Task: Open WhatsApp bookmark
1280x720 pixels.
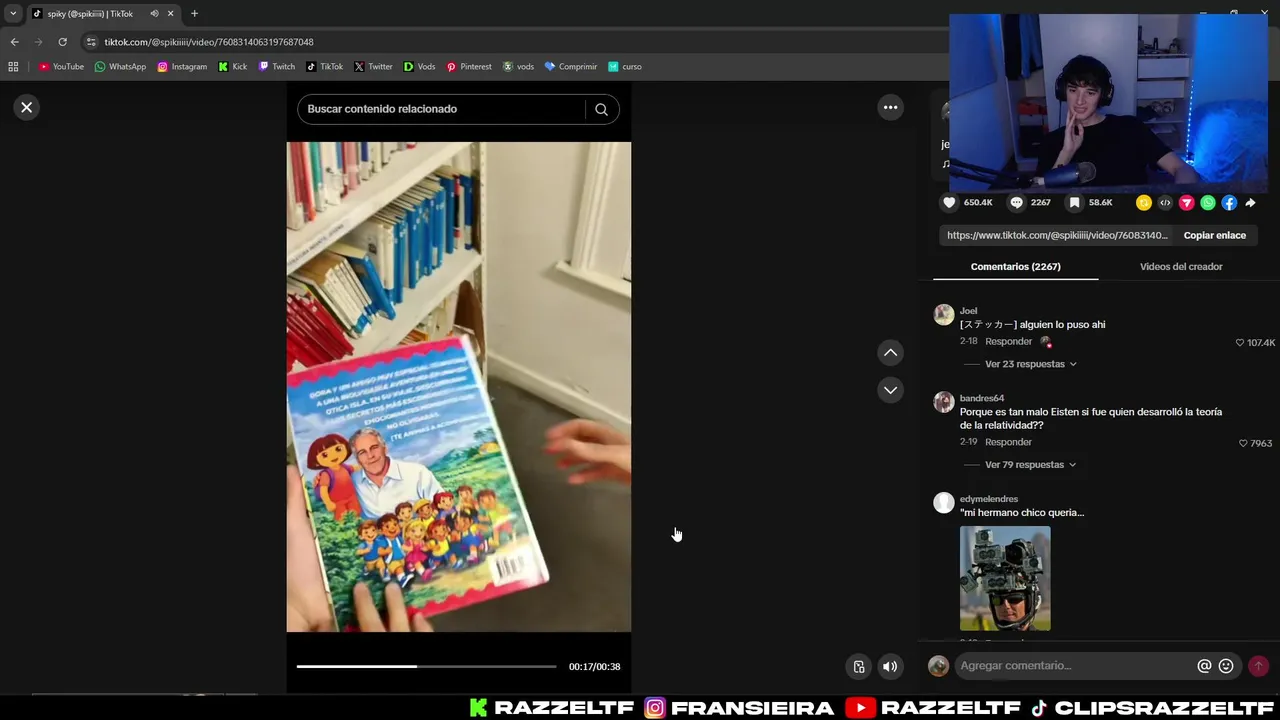Action: [x=120, y=67]
